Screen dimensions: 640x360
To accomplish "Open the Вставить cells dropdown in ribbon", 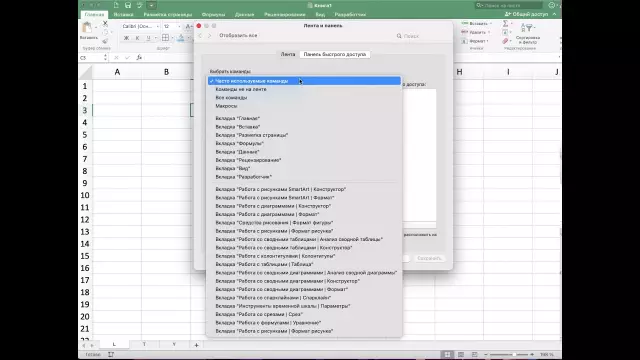I will (x=476, y=24).
